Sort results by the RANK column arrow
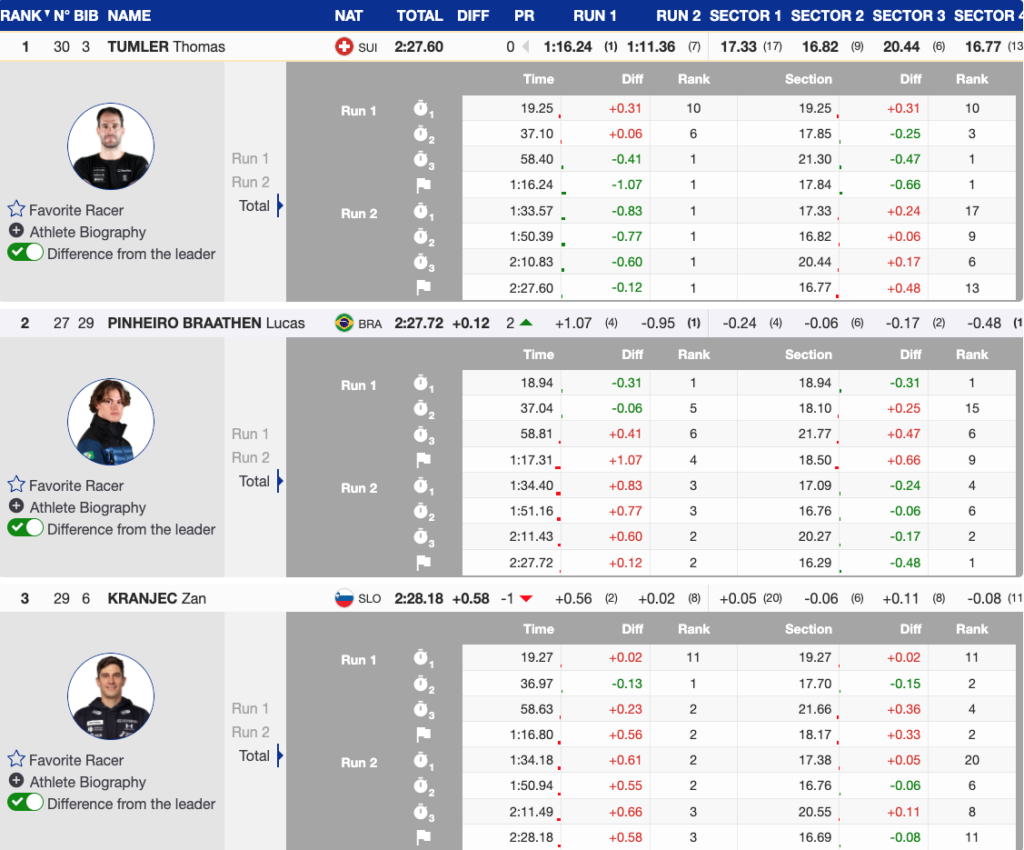The width and height of the screenshot is (1024, 850). (x=46, y=14)
